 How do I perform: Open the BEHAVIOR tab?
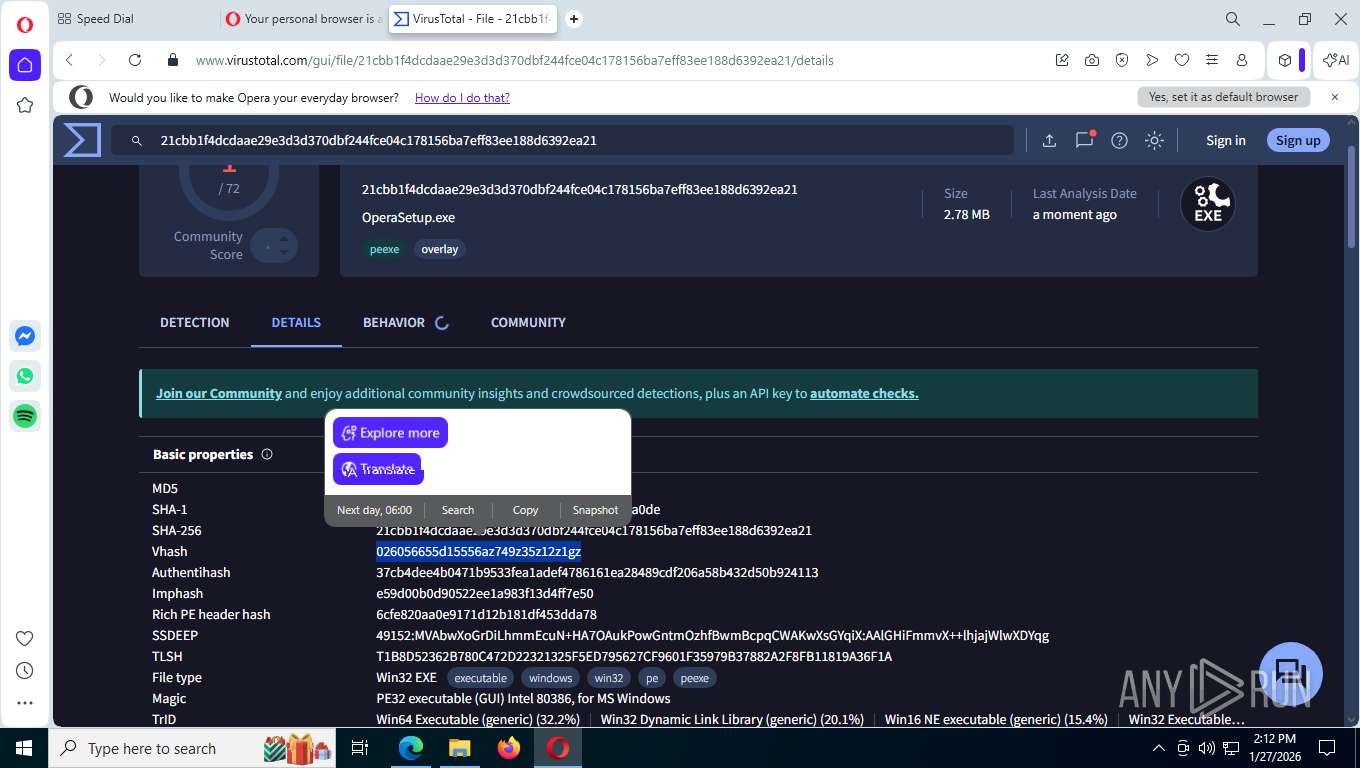point(394,322)
